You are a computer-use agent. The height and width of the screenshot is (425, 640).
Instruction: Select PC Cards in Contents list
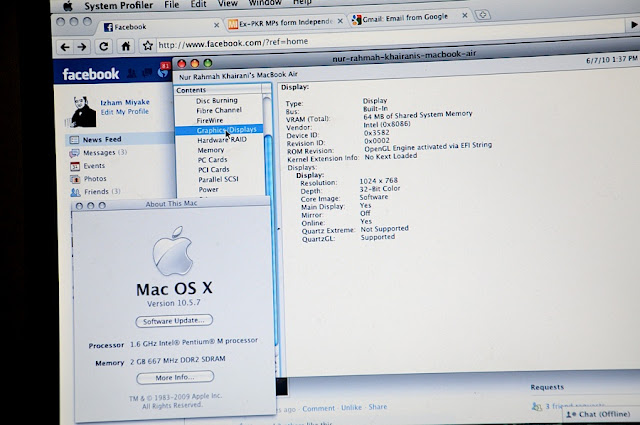tap(212, 160)
